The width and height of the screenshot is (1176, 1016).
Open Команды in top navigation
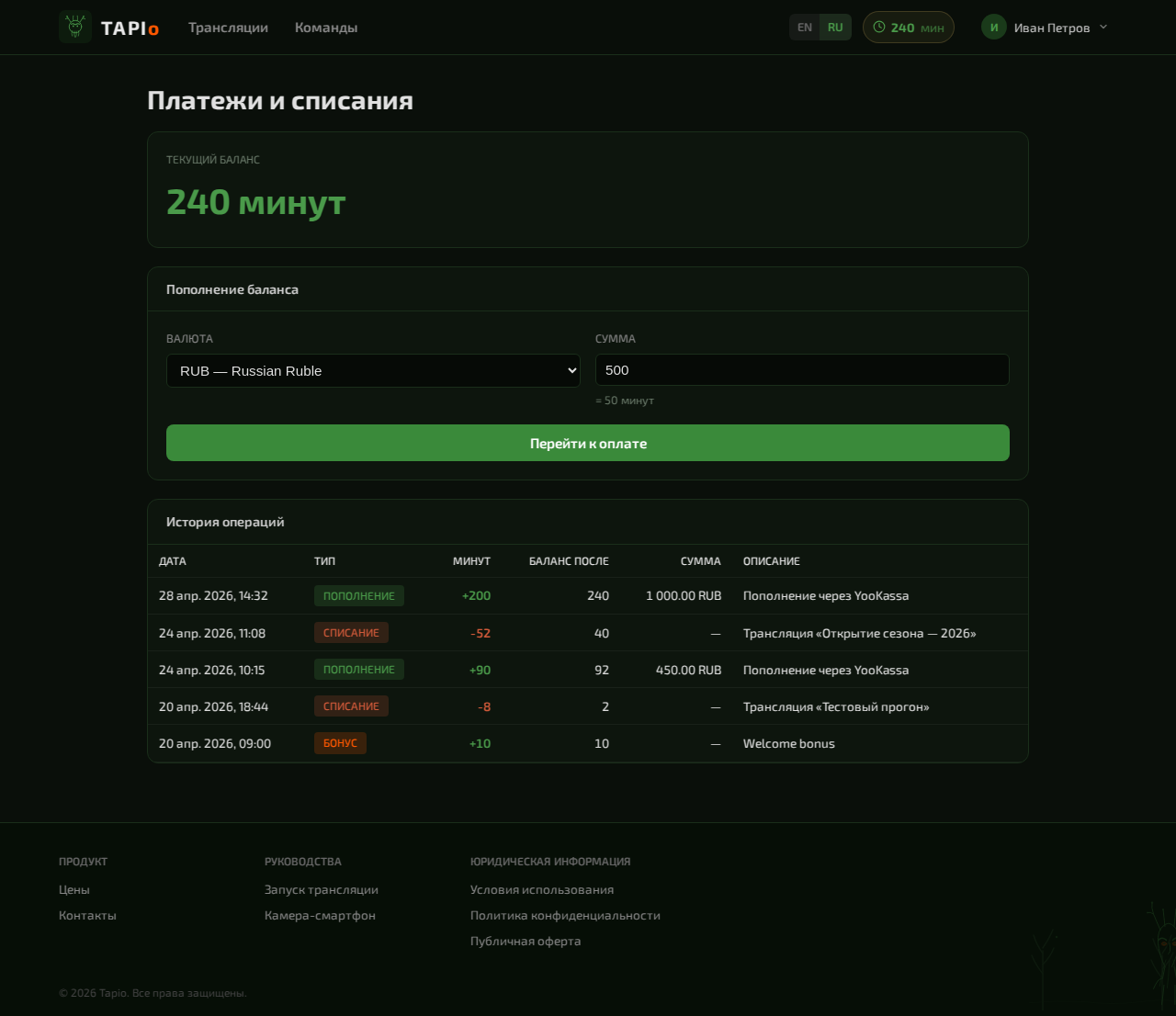(x=326, y=28)
